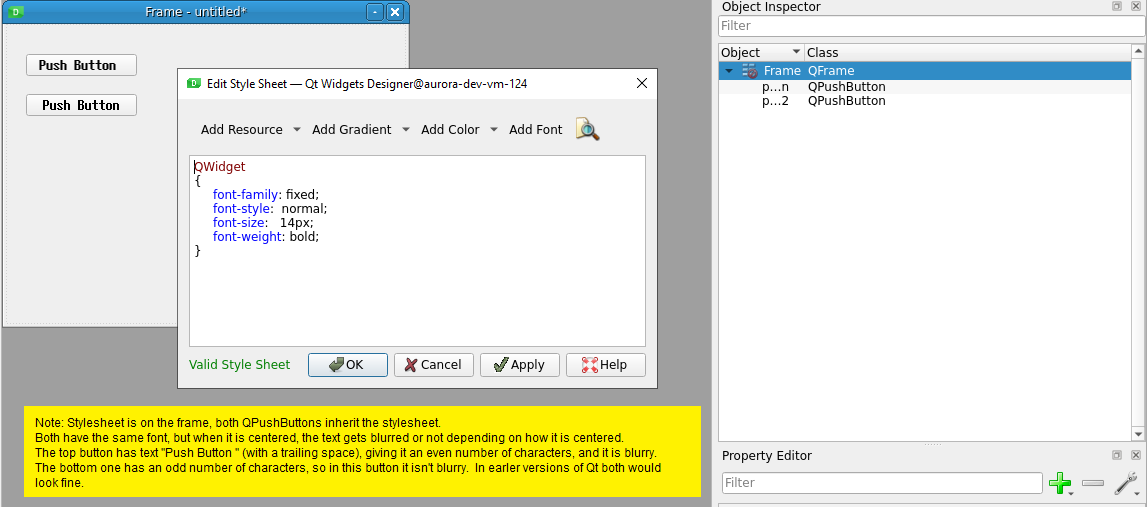Image resolution: width=1147 pixels, height=507 pixels.
Task: Apply the style sheet
Action: point(519,364)
